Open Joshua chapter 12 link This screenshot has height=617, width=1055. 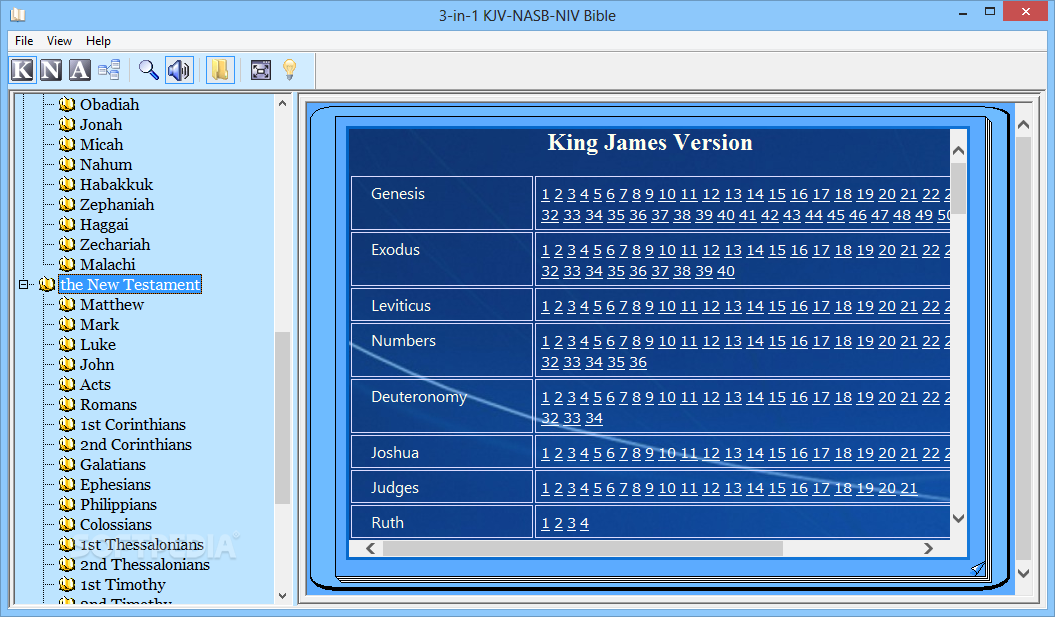[x=711, y=453]
